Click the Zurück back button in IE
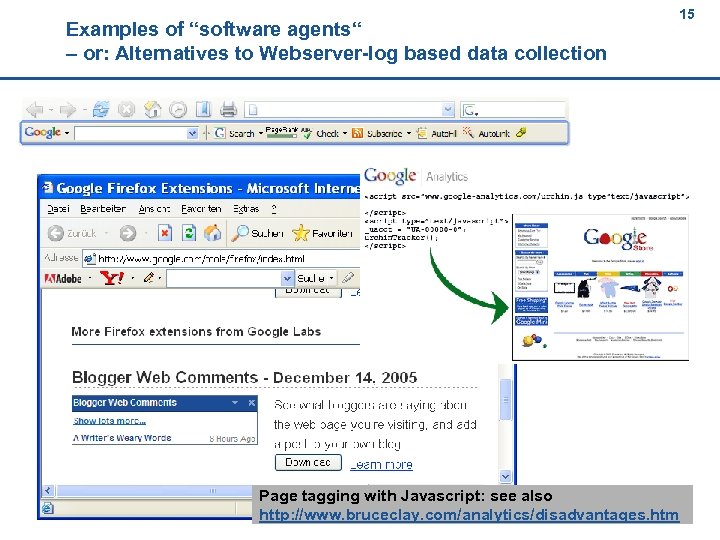This screenshot has width=720, height=540. pos(72,233)
